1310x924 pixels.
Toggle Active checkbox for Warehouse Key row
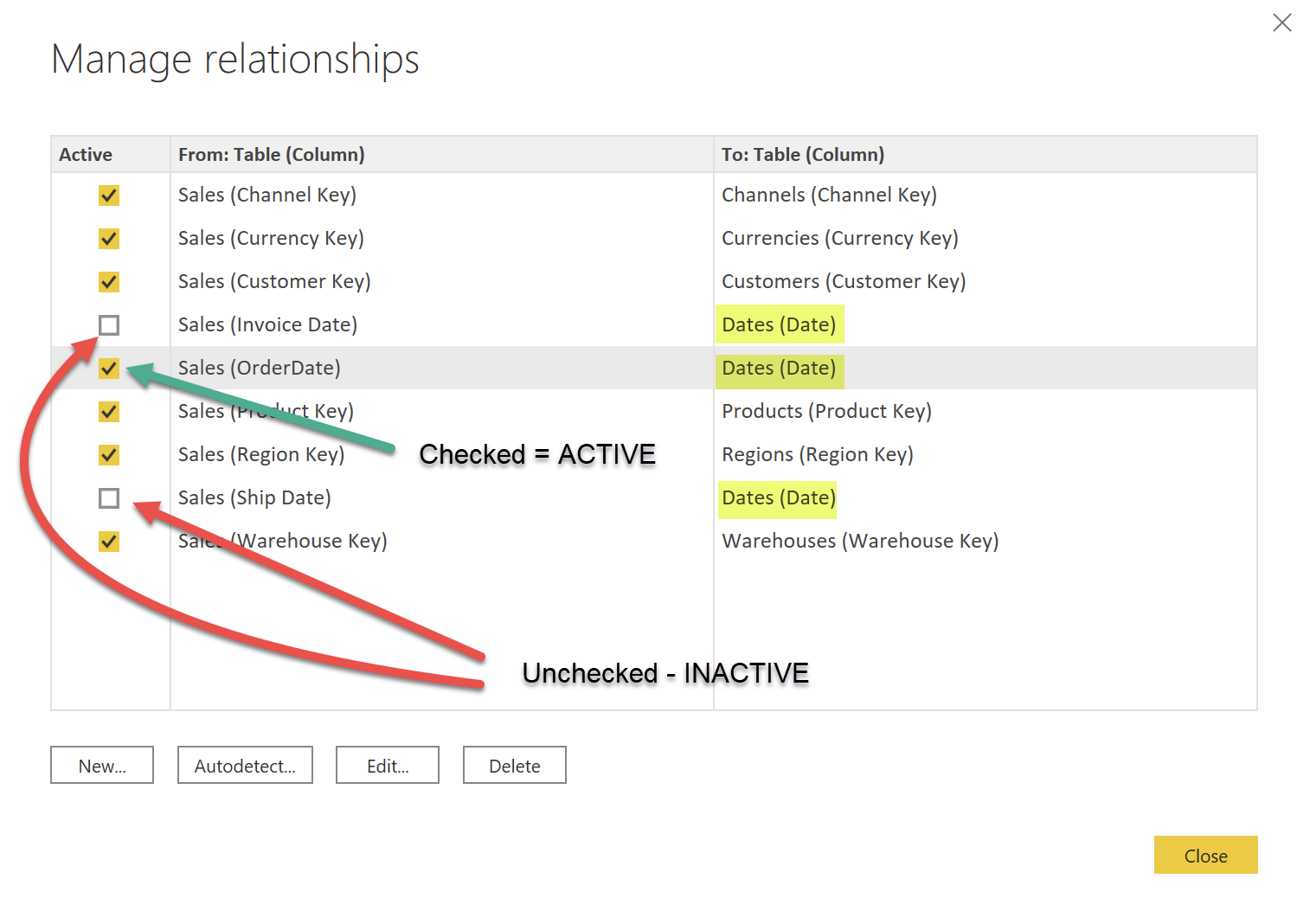point(109,542)
